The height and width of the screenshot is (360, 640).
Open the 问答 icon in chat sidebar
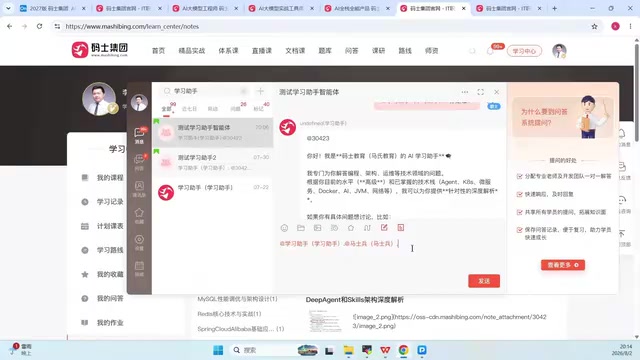coord(139,162)
